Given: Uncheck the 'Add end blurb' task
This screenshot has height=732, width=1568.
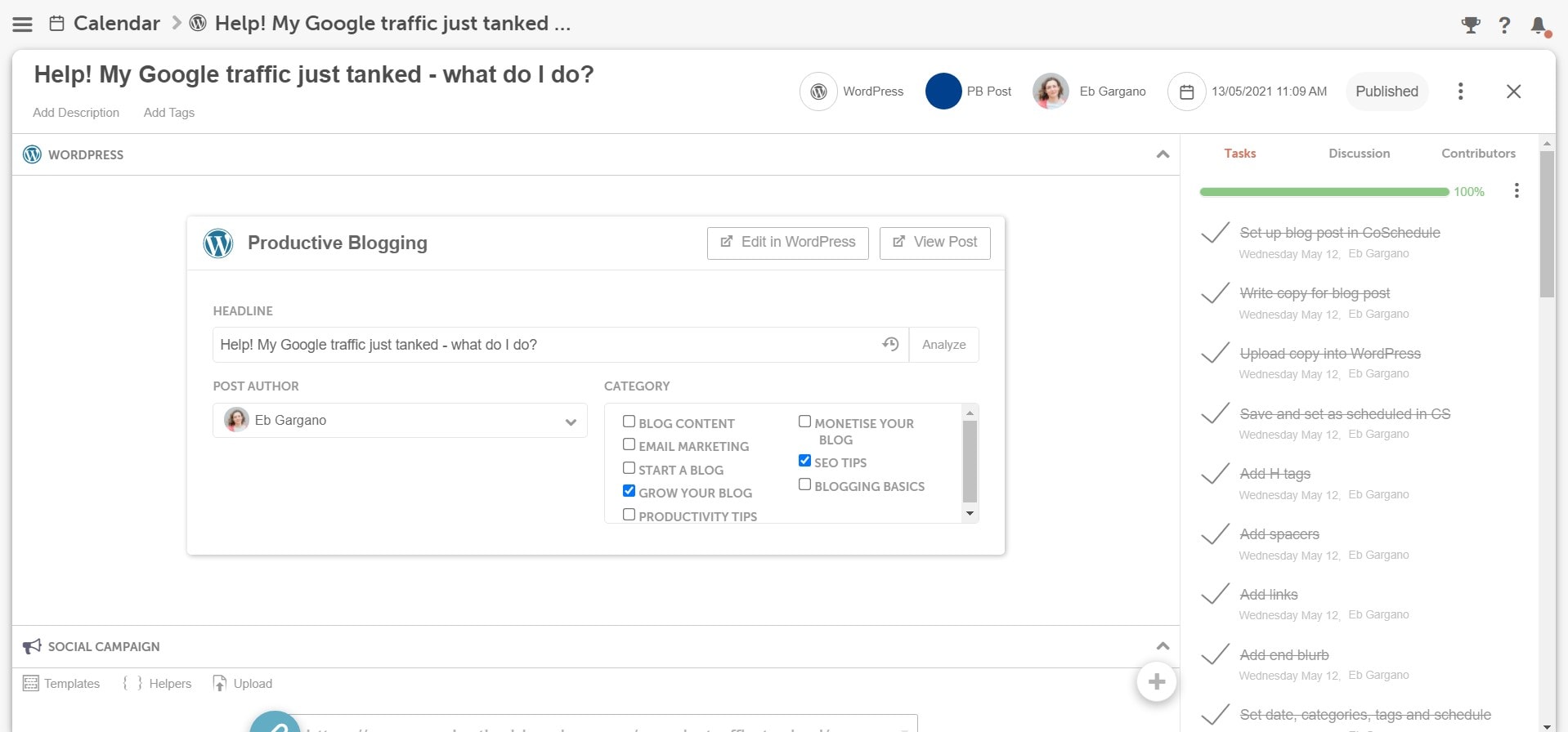Looking at the screenshot, I should pyautogui.click(x=1215, y=655).
